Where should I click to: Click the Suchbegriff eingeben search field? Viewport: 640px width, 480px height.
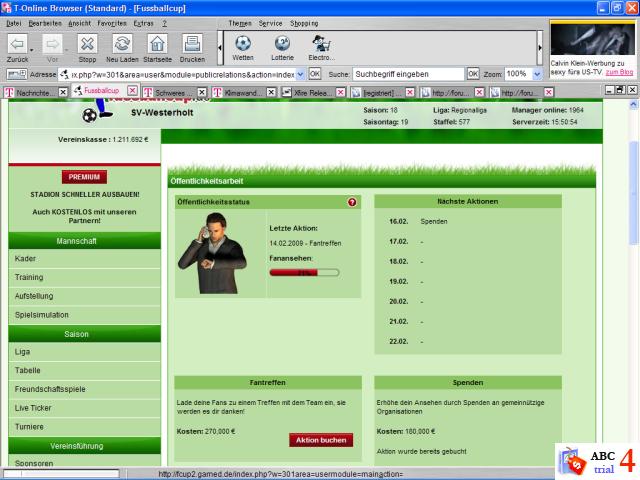click(408, 74)
